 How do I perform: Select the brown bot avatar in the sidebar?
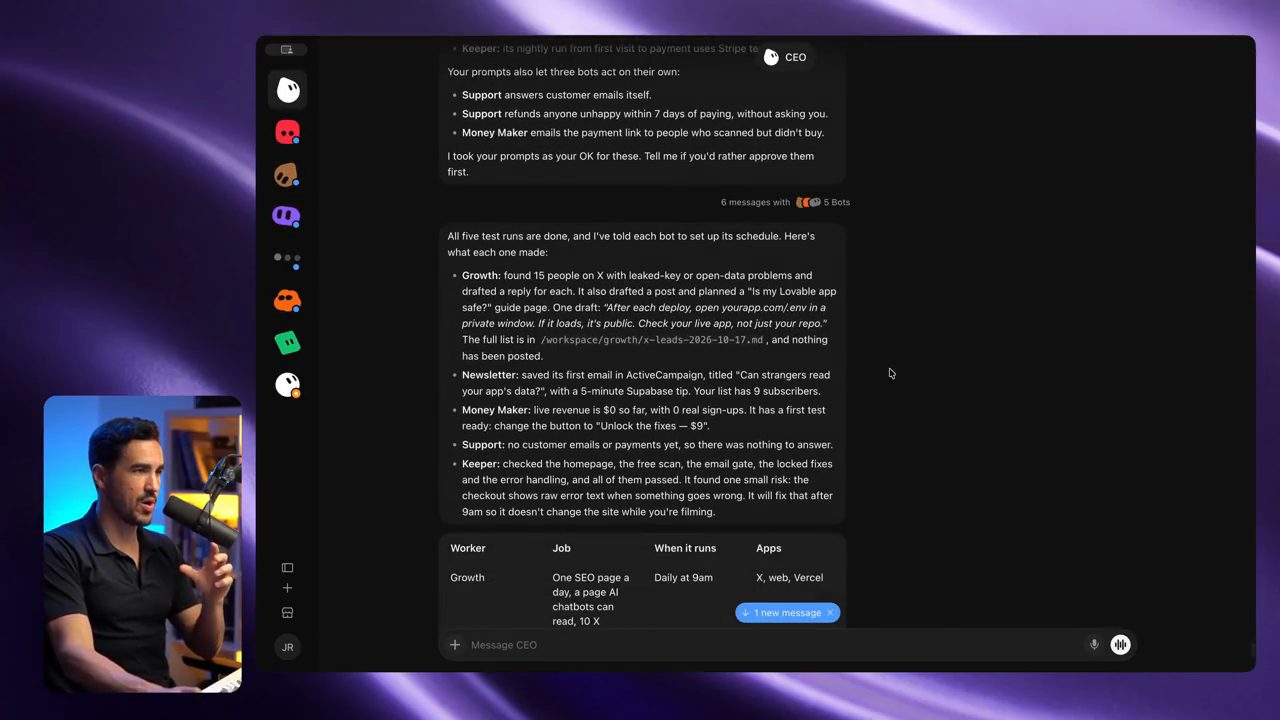[x=287, y=175]
